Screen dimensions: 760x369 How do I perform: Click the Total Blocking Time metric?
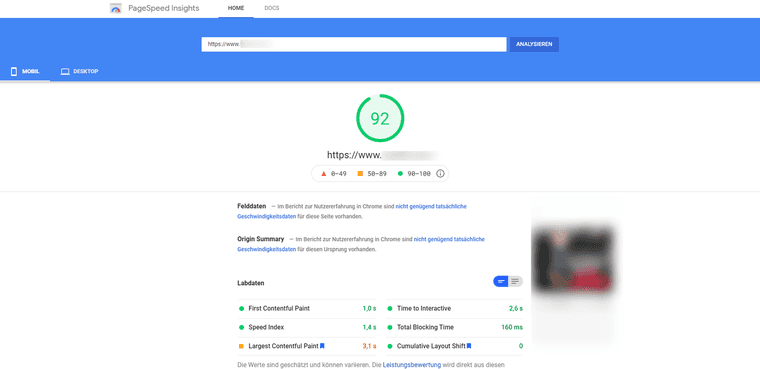click(x=455, y=327)
